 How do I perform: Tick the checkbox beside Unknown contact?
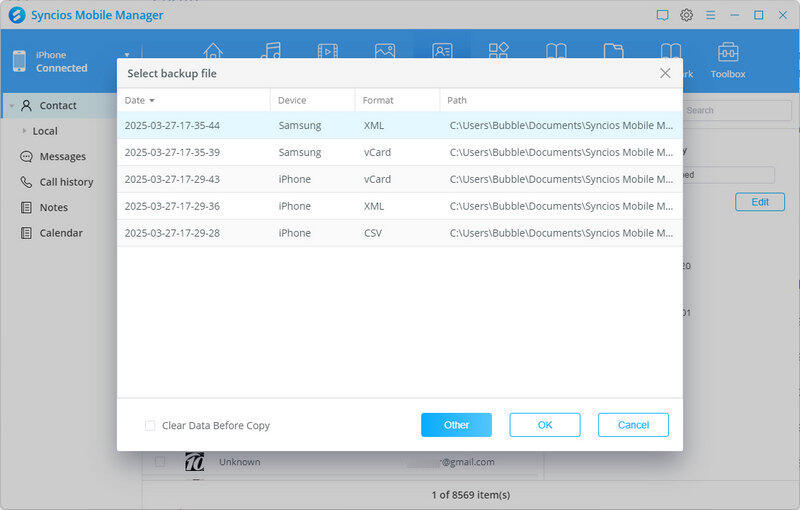pos(159,462)
